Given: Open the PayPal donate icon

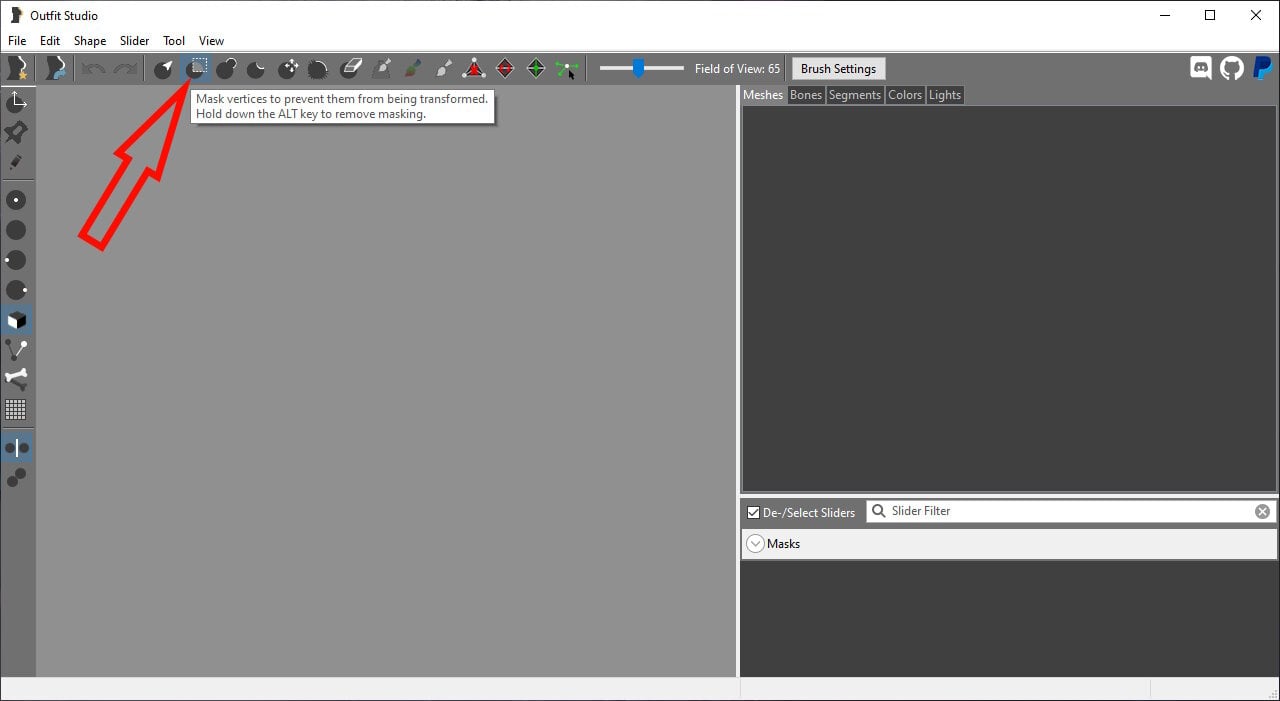Looking at the screenshot, I should [x=1263, y=68].
